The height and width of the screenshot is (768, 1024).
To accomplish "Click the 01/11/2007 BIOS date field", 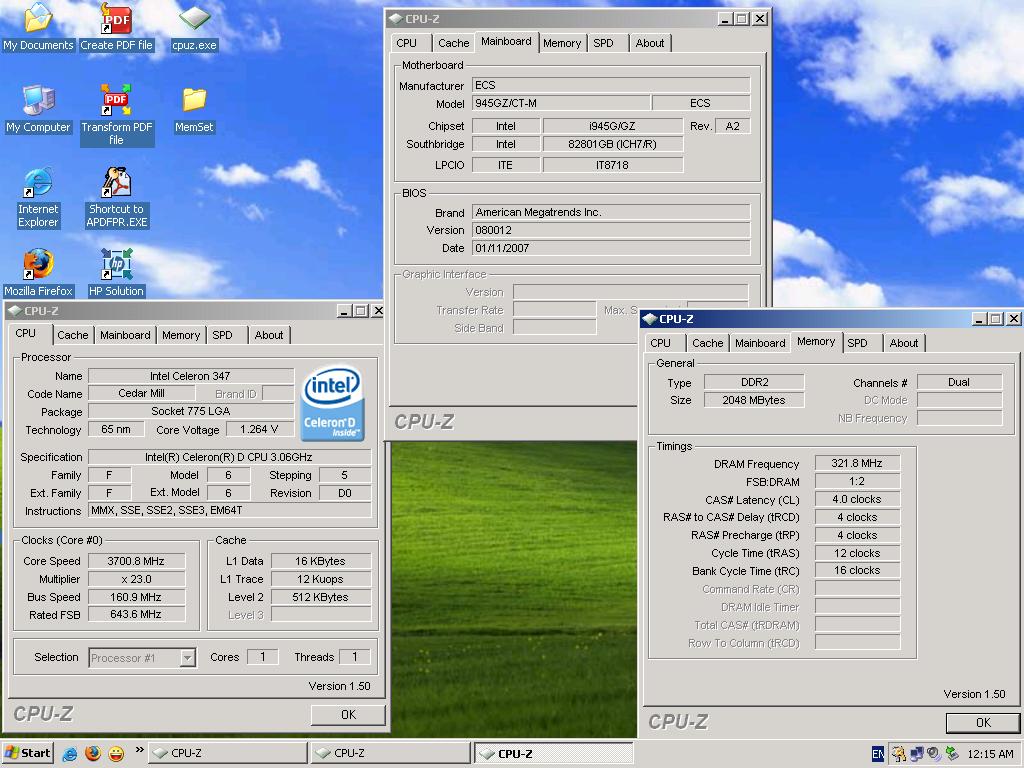I will coord(611,248).
